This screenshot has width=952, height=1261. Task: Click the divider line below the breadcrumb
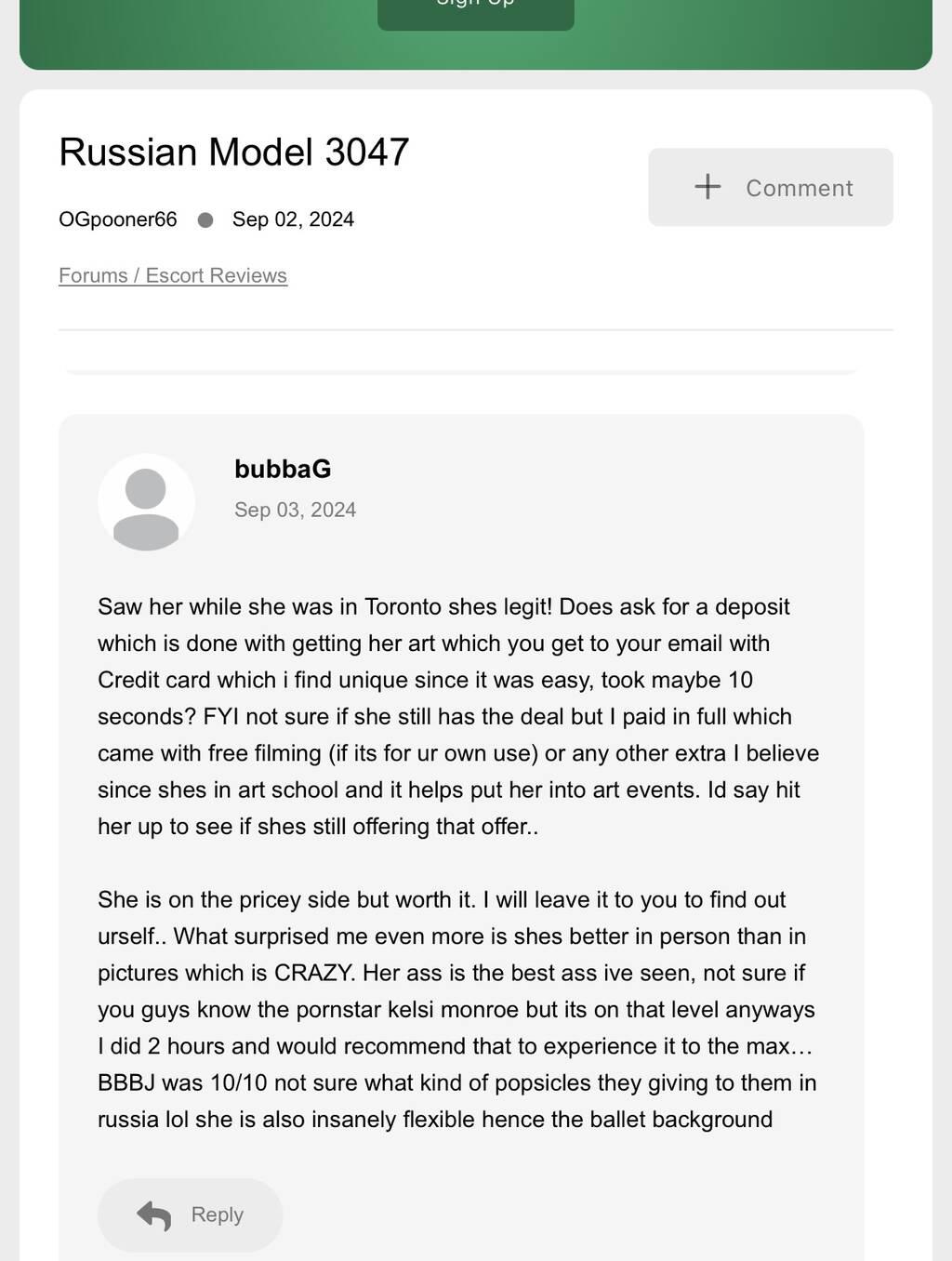tap(475, 330)
